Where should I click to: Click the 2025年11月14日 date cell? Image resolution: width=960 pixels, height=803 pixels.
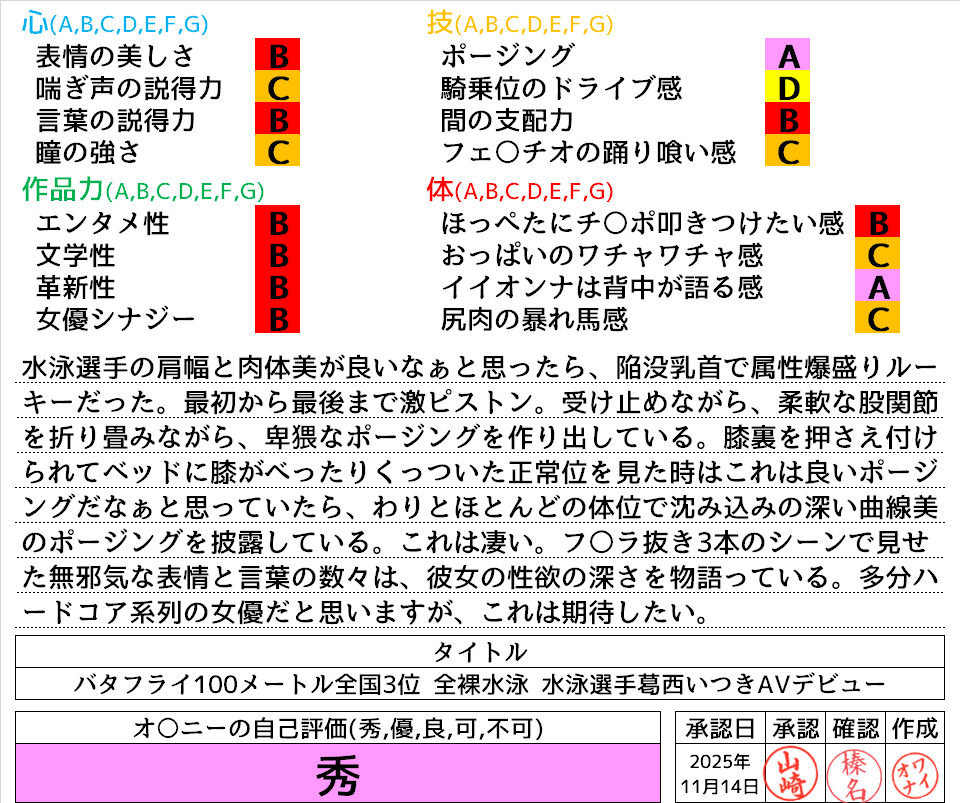pyautogui.click(x=720, y=772)
